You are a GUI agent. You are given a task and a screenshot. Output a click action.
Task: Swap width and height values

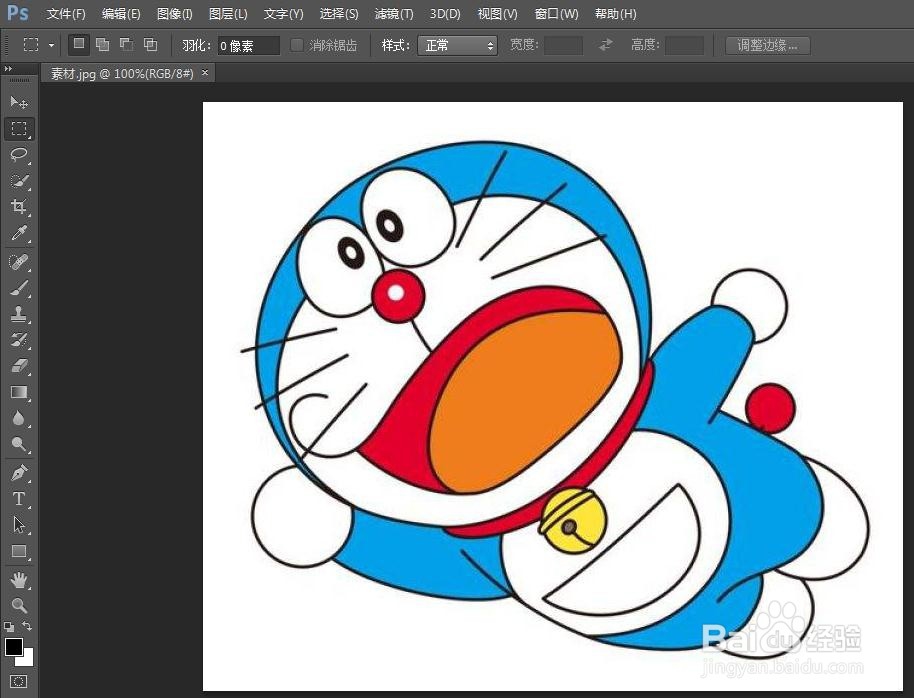[606, 45]
